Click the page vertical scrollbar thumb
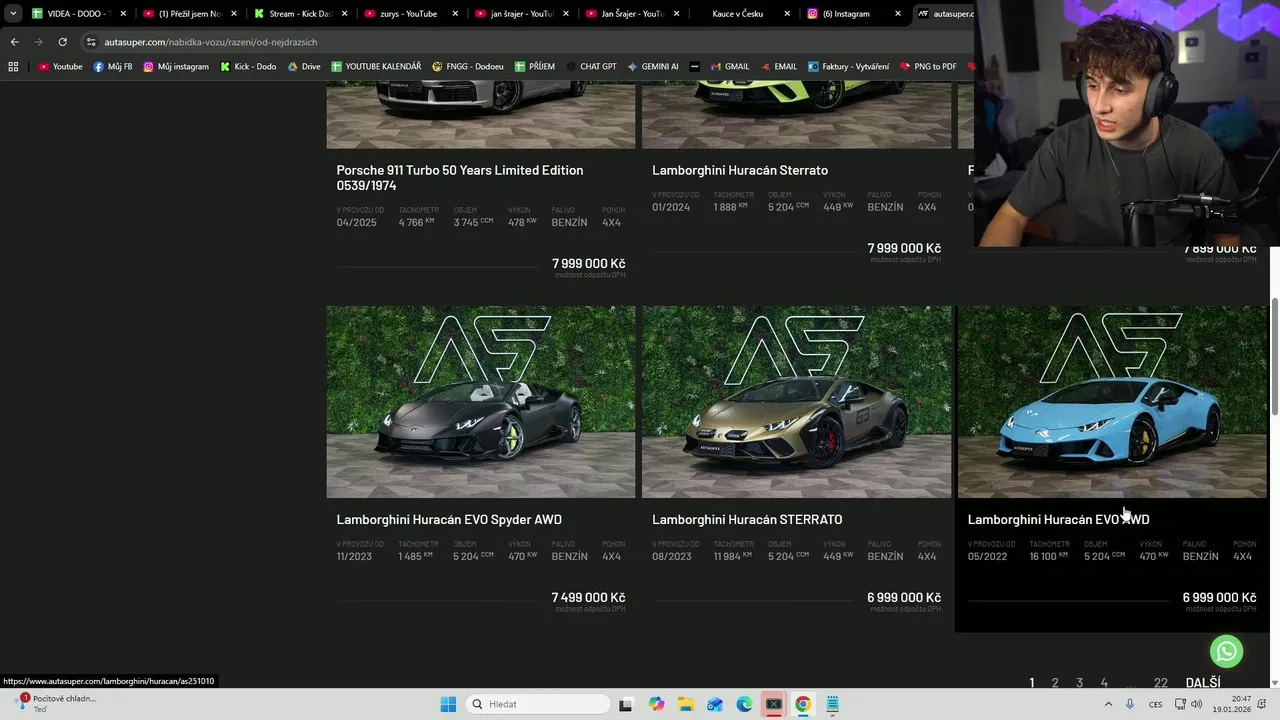1280x720 pixels. pyautogui.click(x=1274, y=355)
